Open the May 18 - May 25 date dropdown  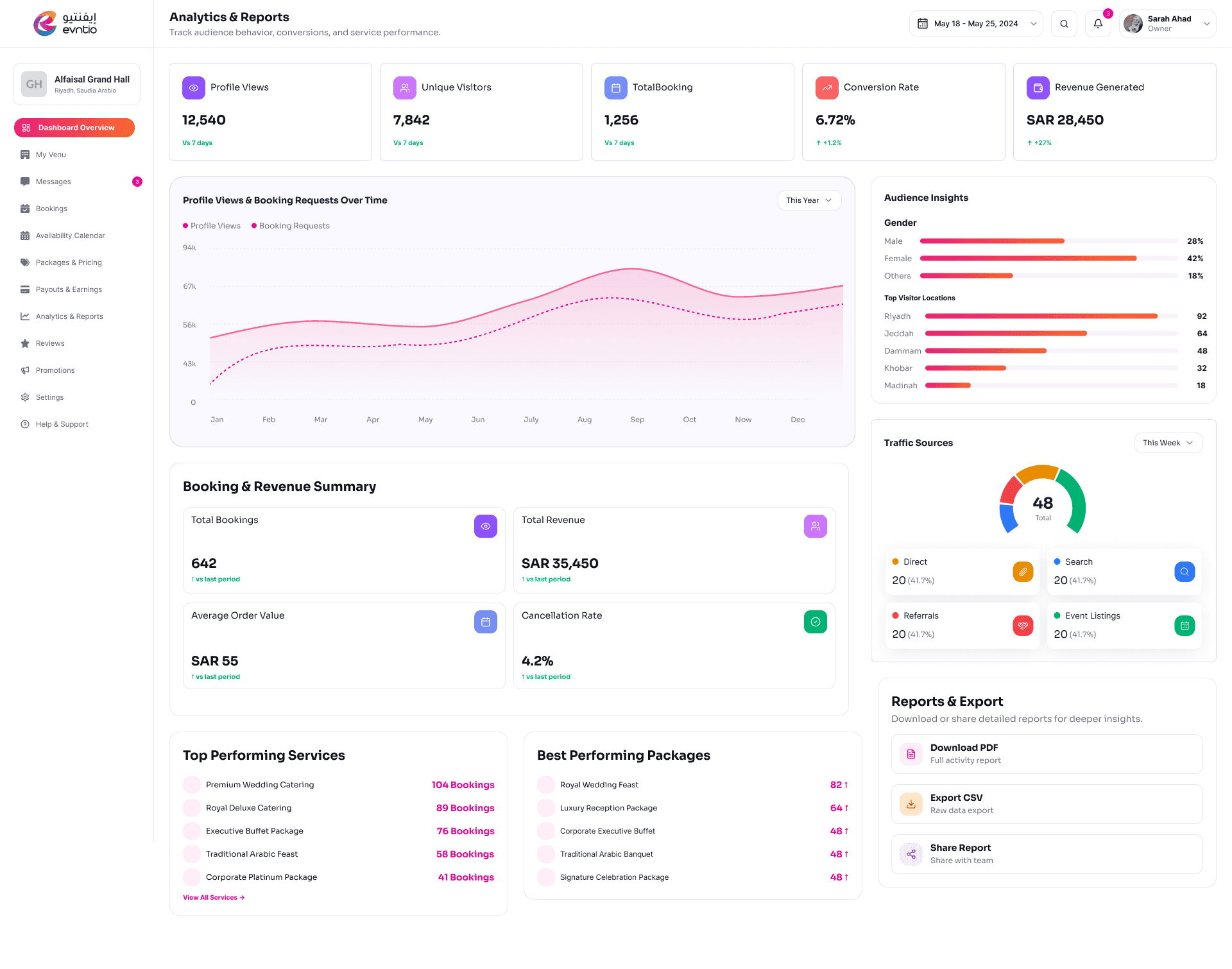pos(975,24)
